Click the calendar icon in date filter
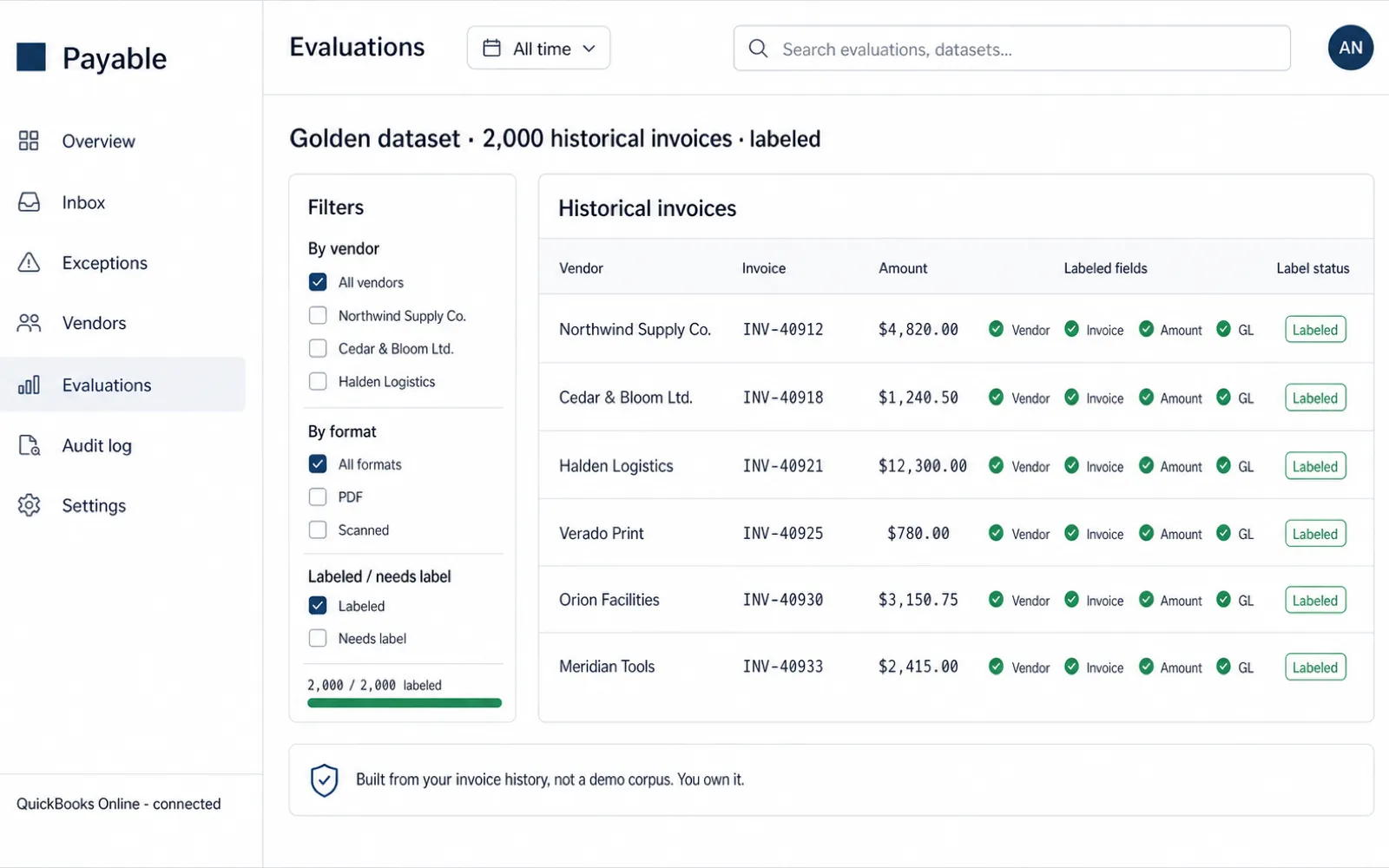The height and width of the screenshot is (868, 1389). click(491, 48)
